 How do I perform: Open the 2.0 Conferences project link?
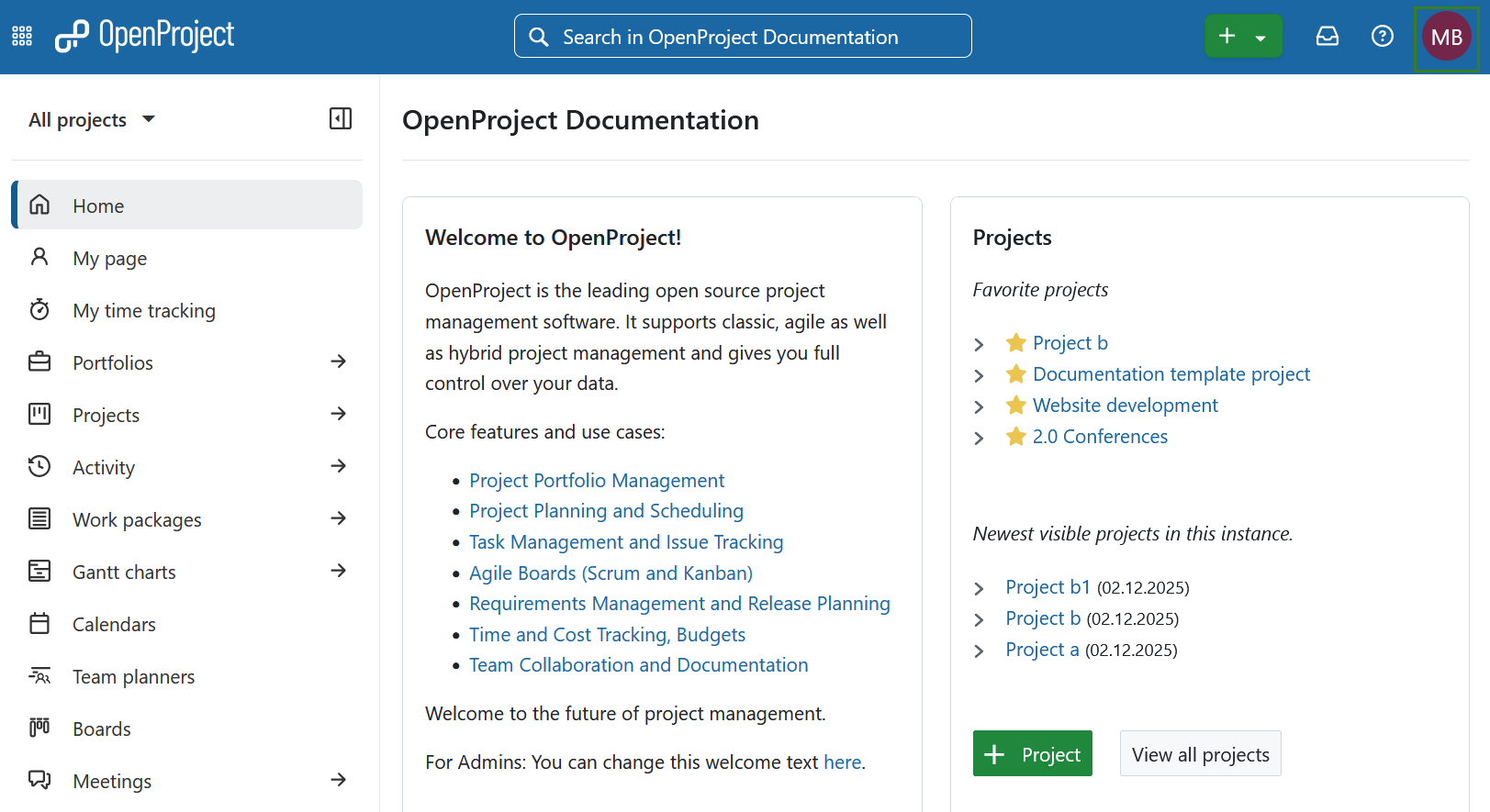pos(1100,436)
